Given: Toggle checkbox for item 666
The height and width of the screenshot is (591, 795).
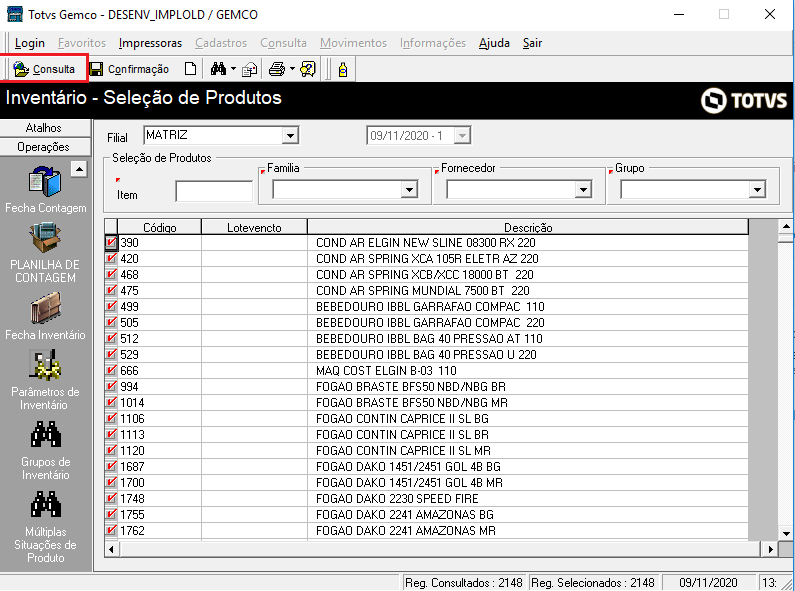Looking at the screenshot, I should click(x=111, y=370).
